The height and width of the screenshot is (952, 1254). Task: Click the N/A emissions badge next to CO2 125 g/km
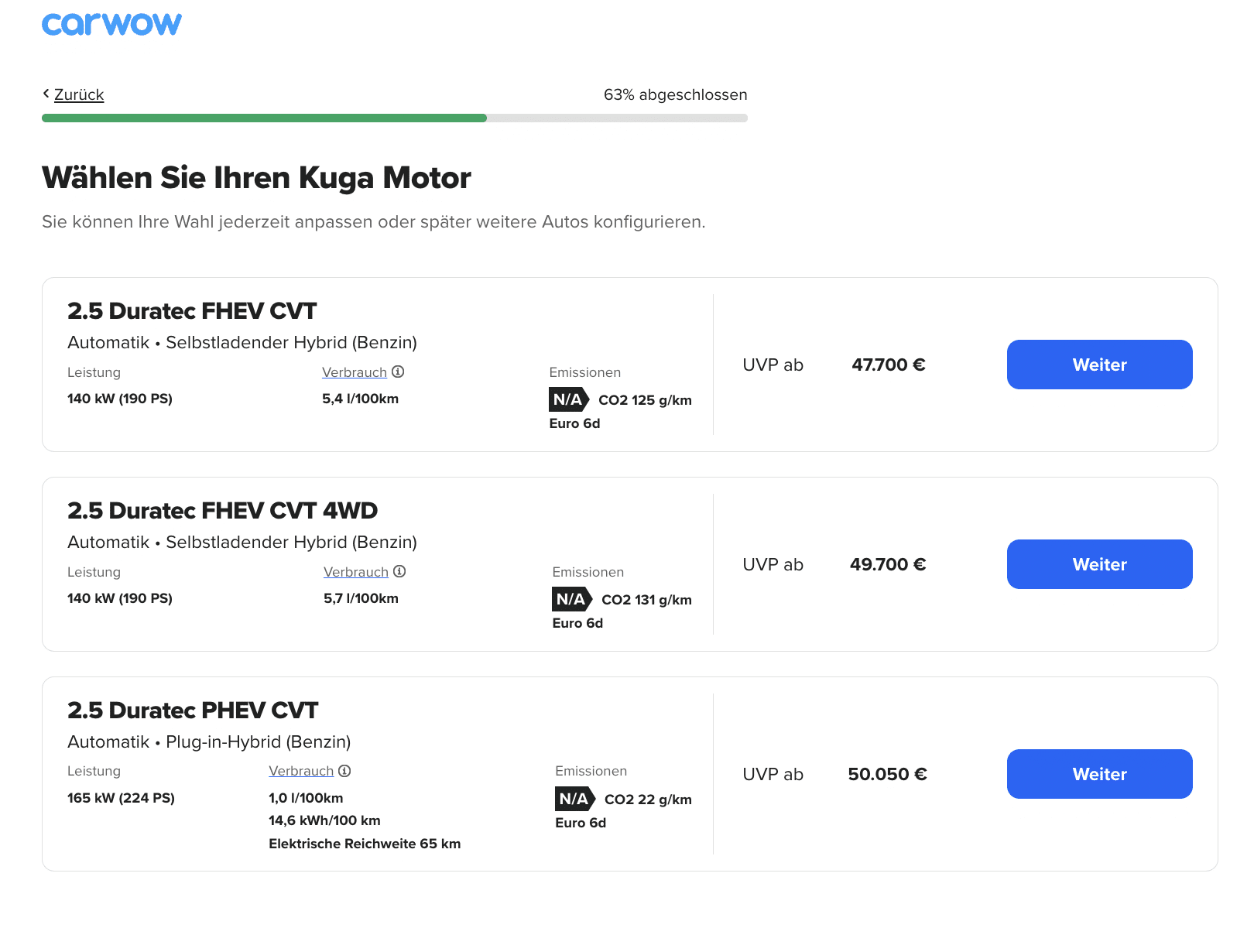569,399
